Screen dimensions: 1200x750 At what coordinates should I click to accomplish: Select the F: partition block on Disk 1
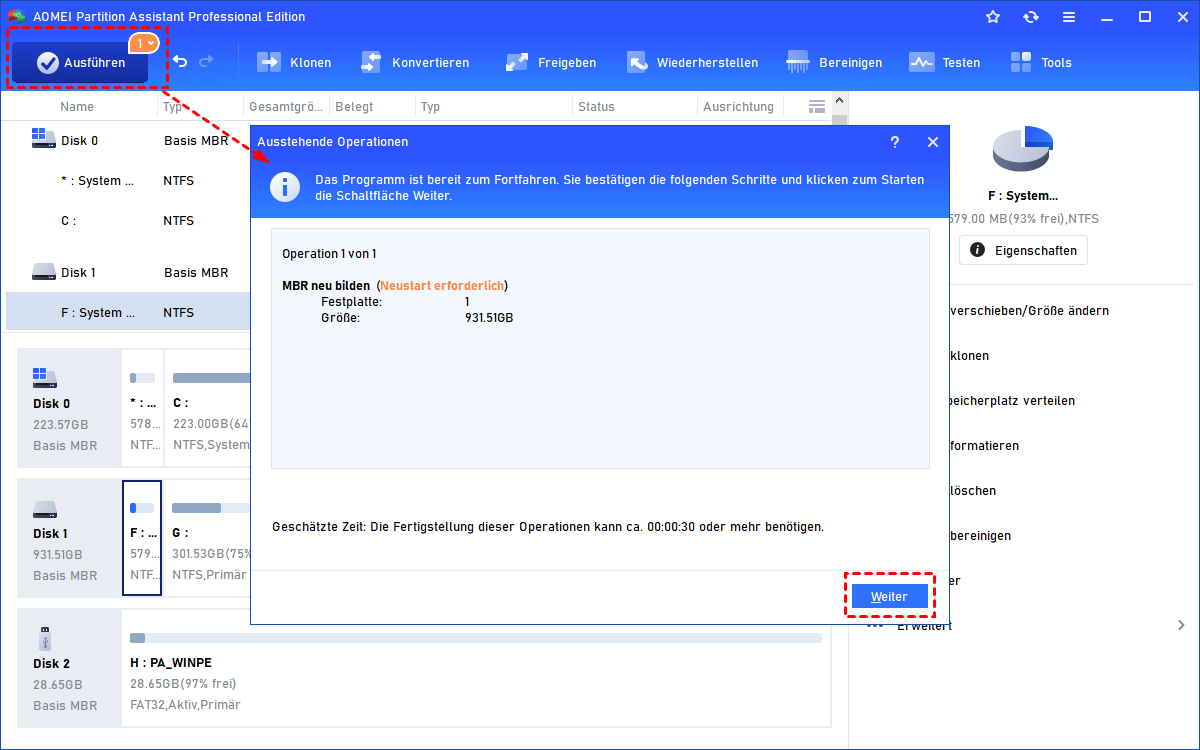pyautogui.click(x=142, y=538)
